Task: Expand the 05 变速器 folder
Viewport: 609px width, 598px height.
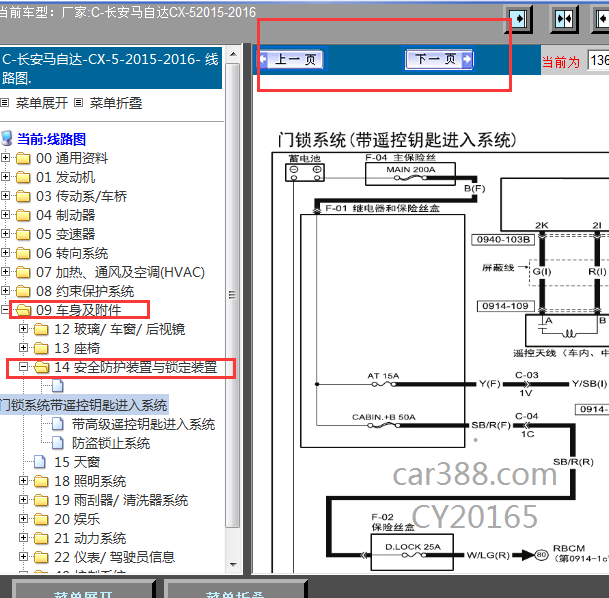Action: pyautogui.click(x=5, y=233)
